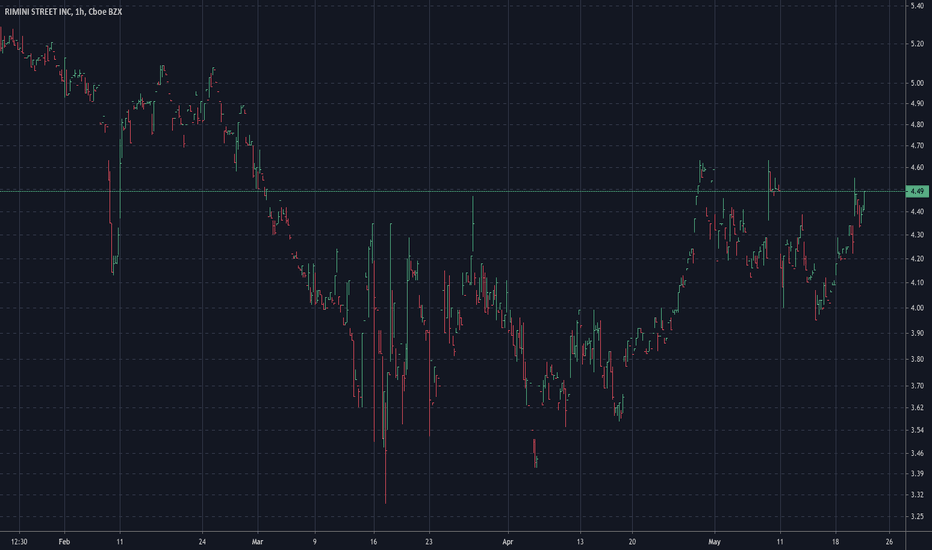Click the Mar time axis label

(x=257, y=542)
